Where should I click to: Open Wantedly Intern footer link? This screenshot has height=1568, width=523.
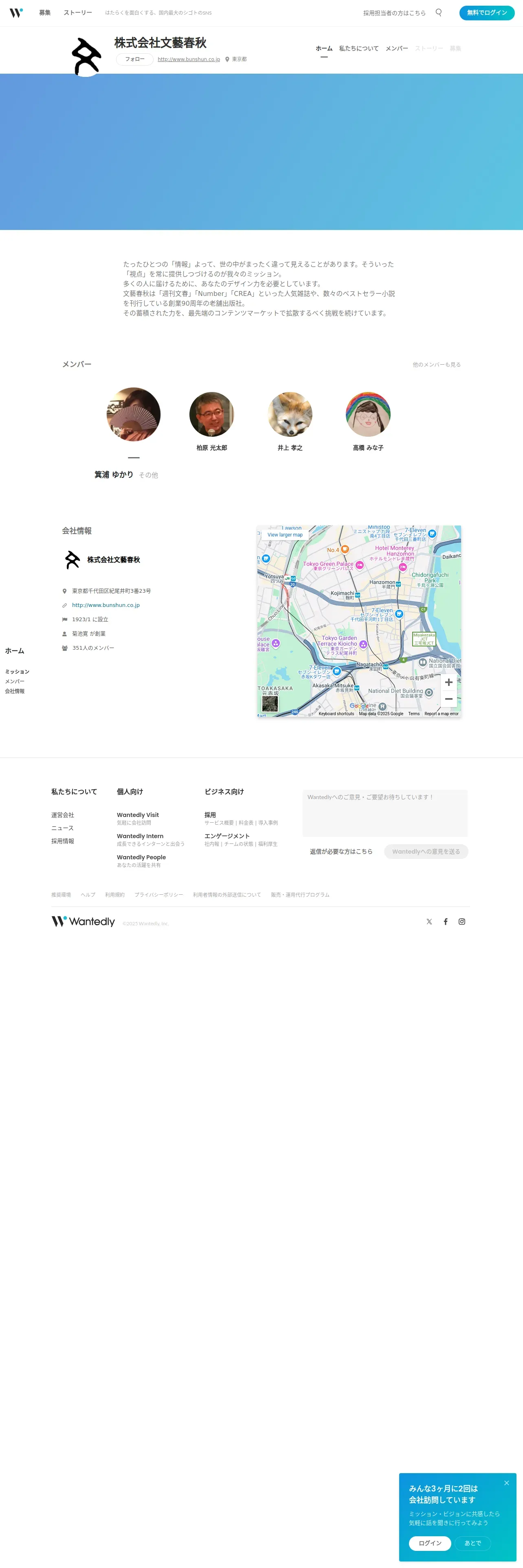[x=140, y=837]
